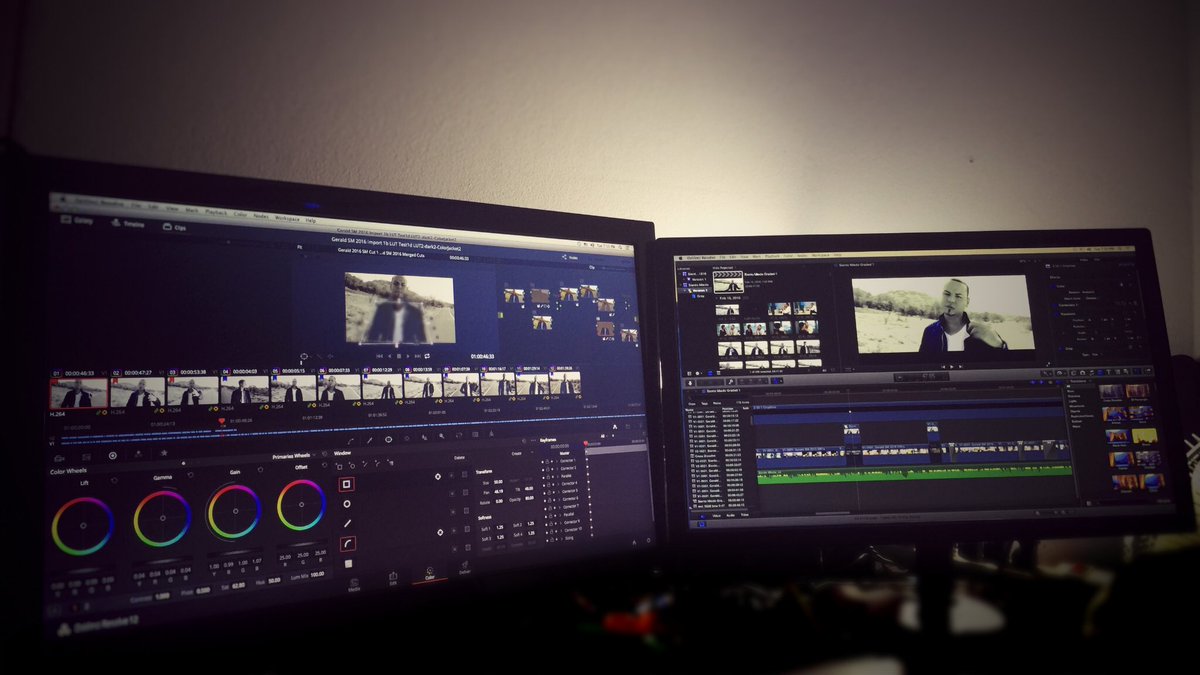Image resolution: width=1200 pixels, height=675 pixels.
Task: Toggle the square Linear power window
Action: coord(347,484)
